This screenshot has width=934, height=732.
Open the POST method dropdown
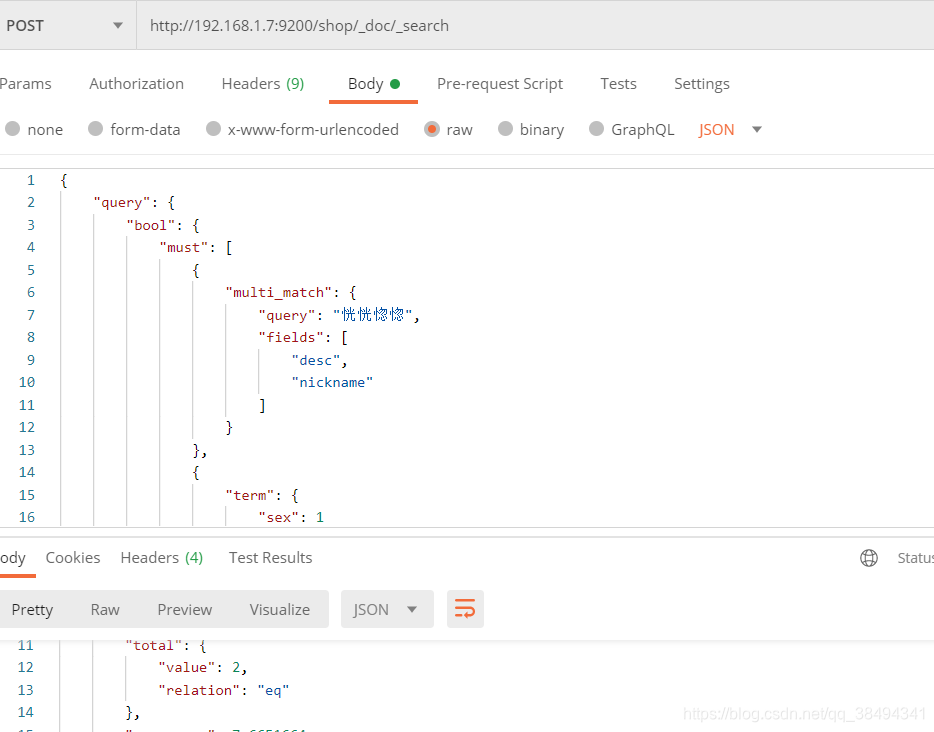tap(66, 26)
